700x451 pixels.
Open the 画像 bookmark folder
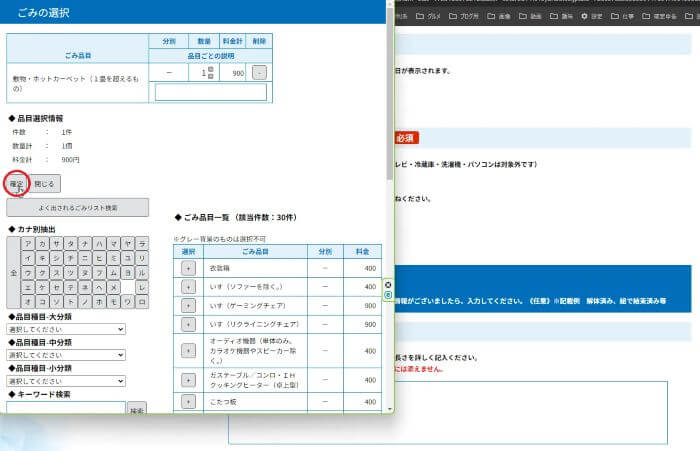[x=499, y=16]
